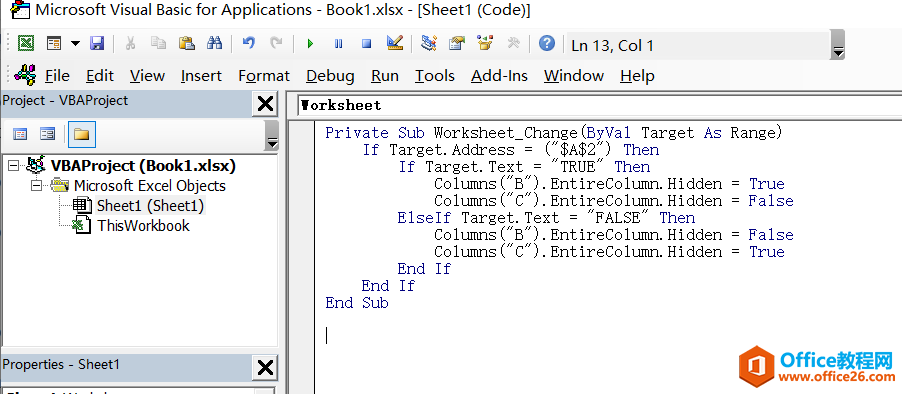Select Sheet1 (Sheet1) in project tree
Viewport: 902px width, 394px height.
[x=150, y=205]
